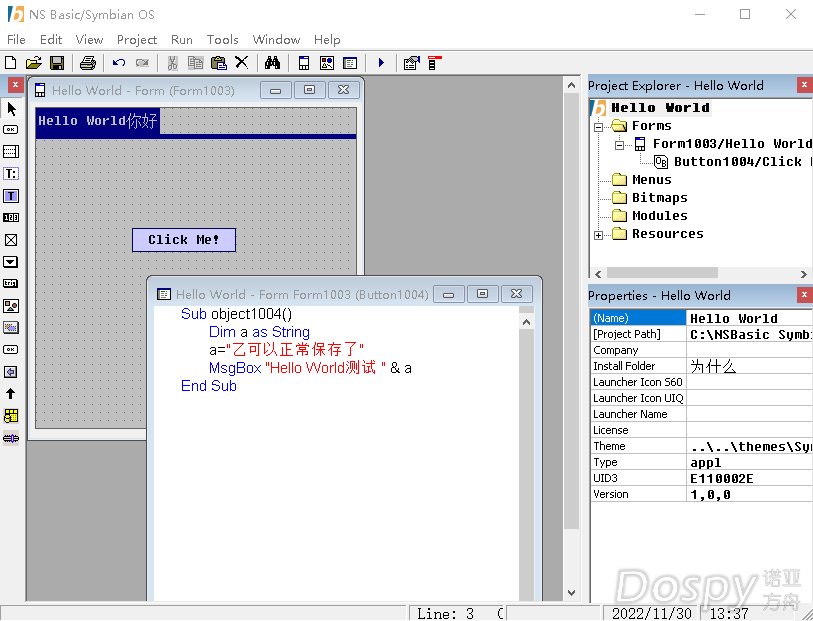Open the Project menu
813x621 pixels.
pyautogui.click(x=137, y=40)
